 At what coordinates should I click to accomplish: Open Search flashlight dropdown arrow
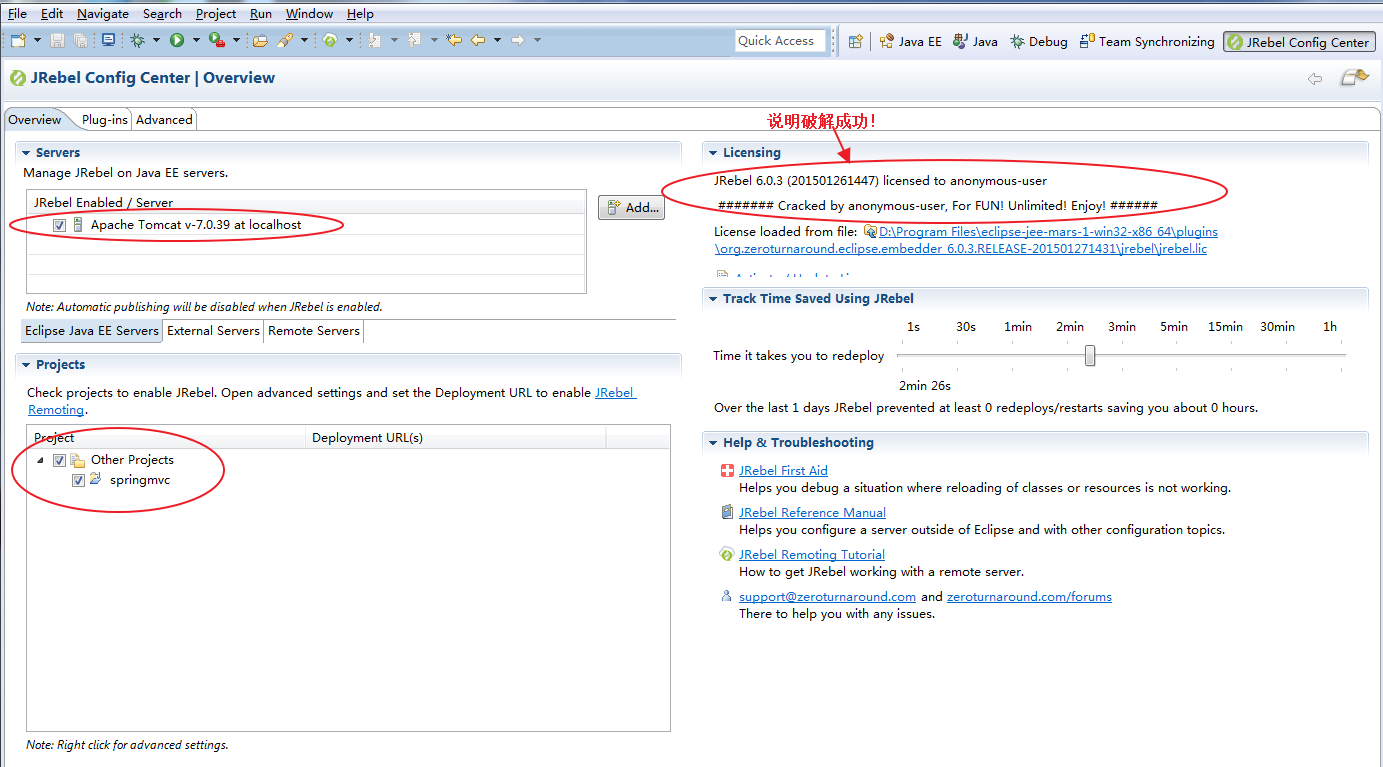click(304, 40)
